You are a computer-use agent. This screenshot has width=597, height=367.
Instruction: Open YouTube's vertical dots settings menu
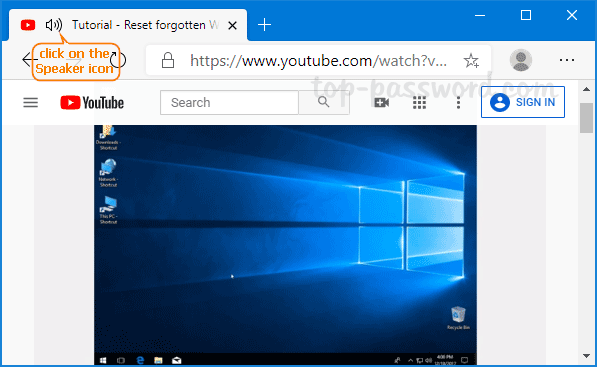(458, 102)
